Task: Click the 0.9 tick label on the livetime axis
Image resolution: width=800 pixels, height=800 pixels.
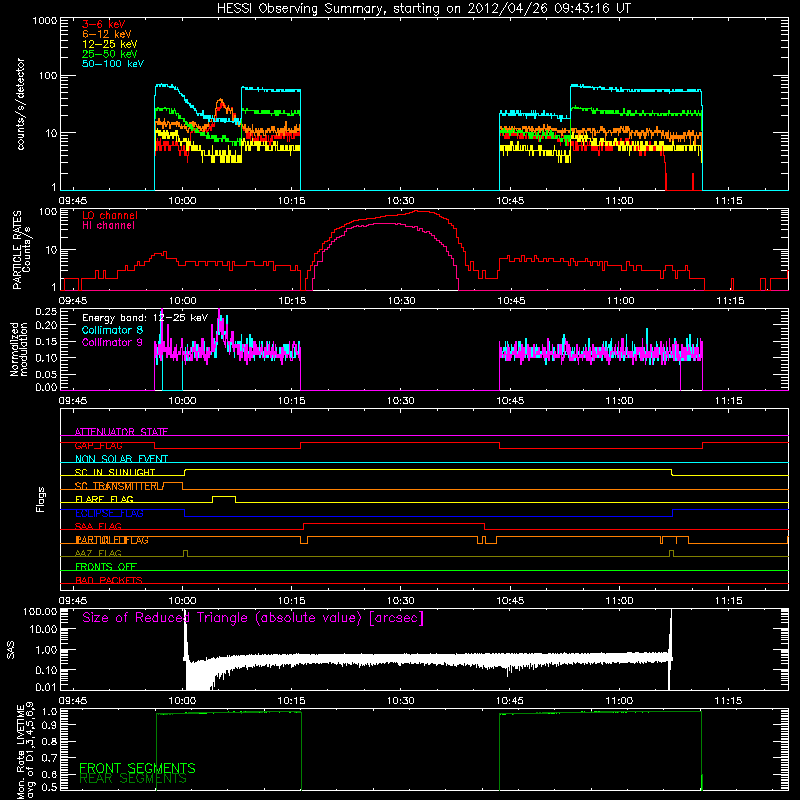Action: 49,725
